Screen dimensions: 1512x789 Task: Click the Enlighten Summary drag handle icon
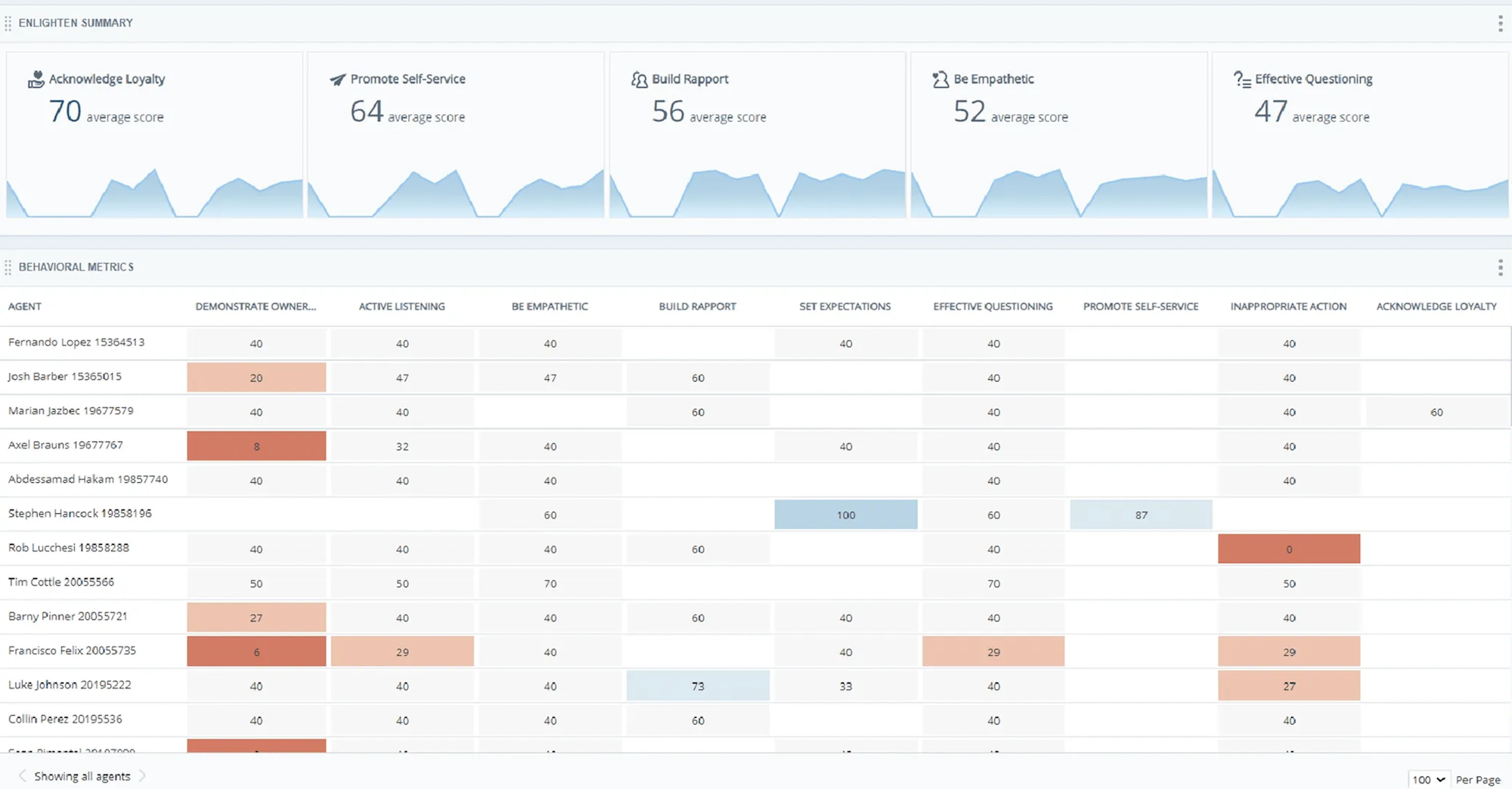8,23
